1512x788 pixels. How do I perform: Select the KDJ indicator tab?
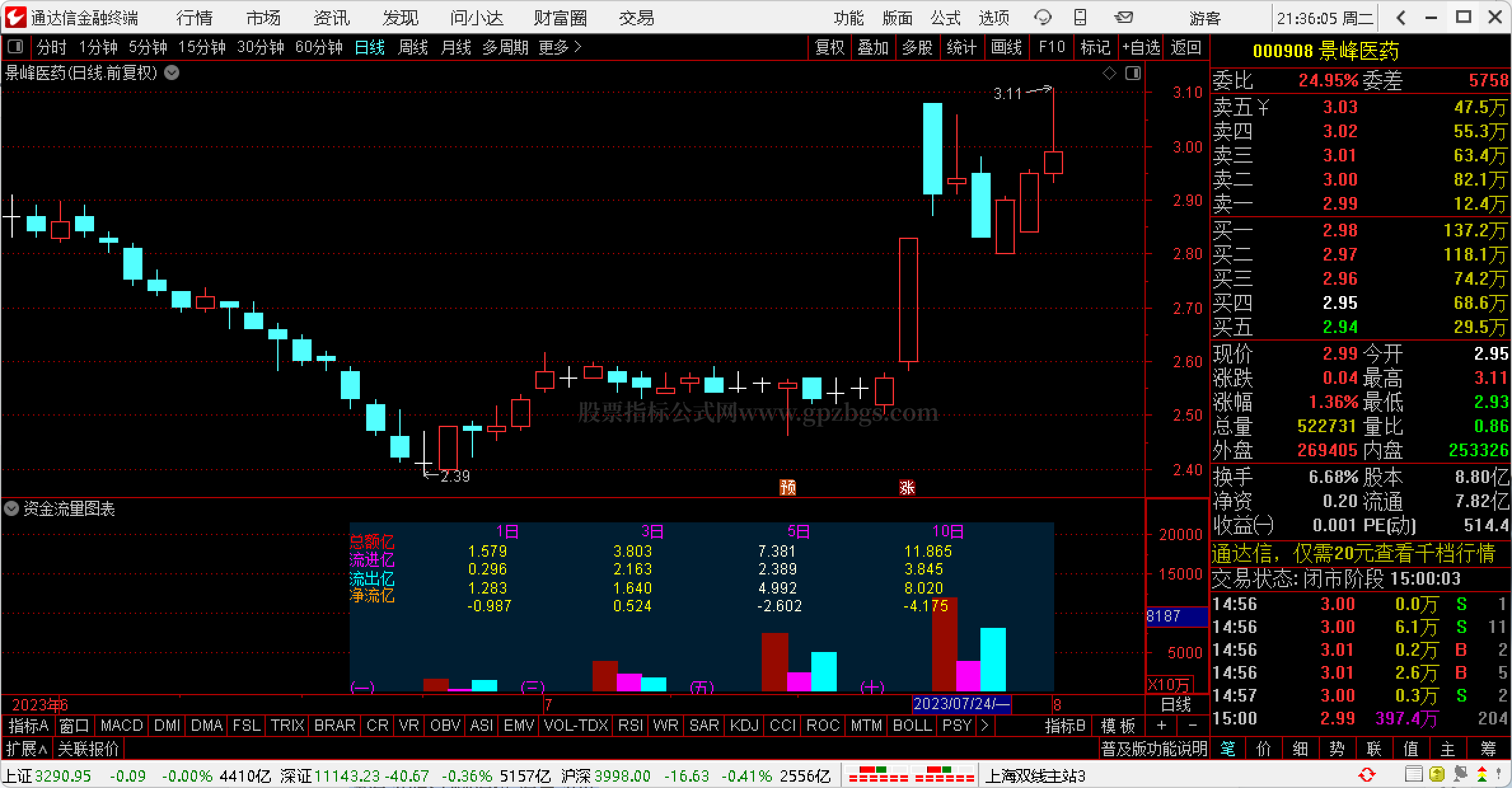[x=744, y=725]
